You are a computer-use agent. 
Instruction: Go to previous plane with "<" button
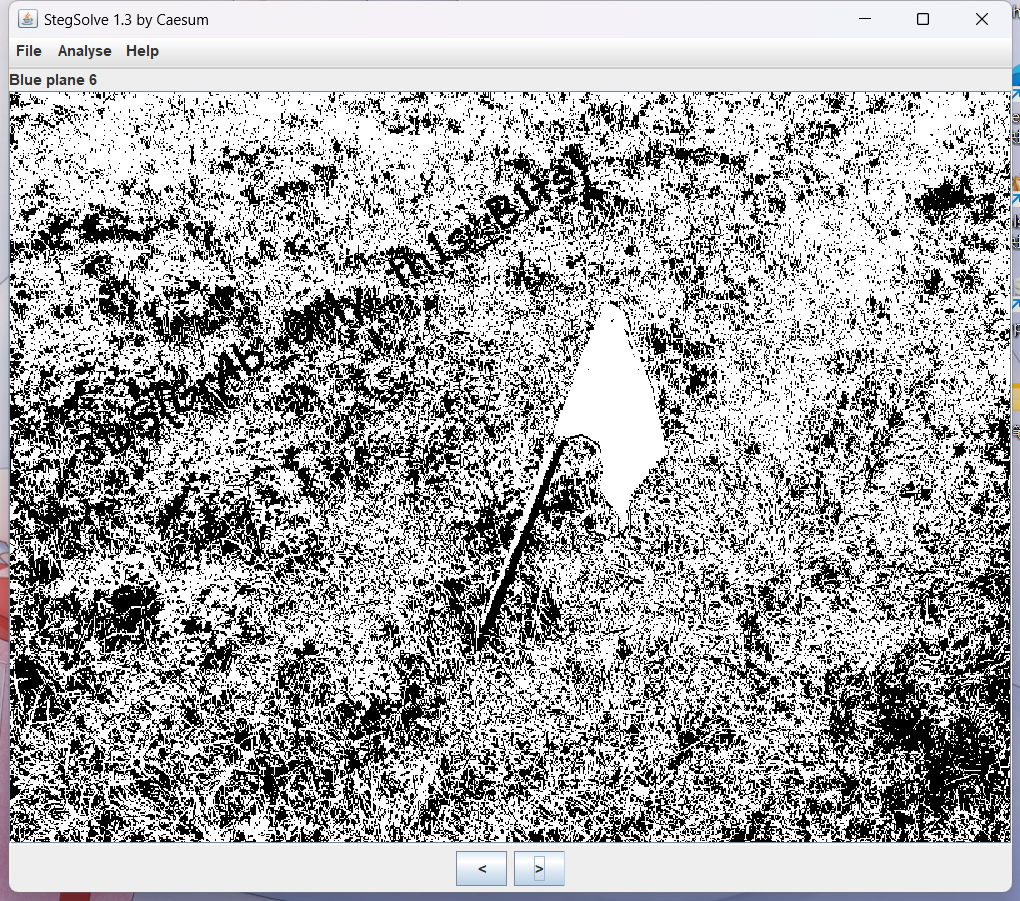pos(481,869)
